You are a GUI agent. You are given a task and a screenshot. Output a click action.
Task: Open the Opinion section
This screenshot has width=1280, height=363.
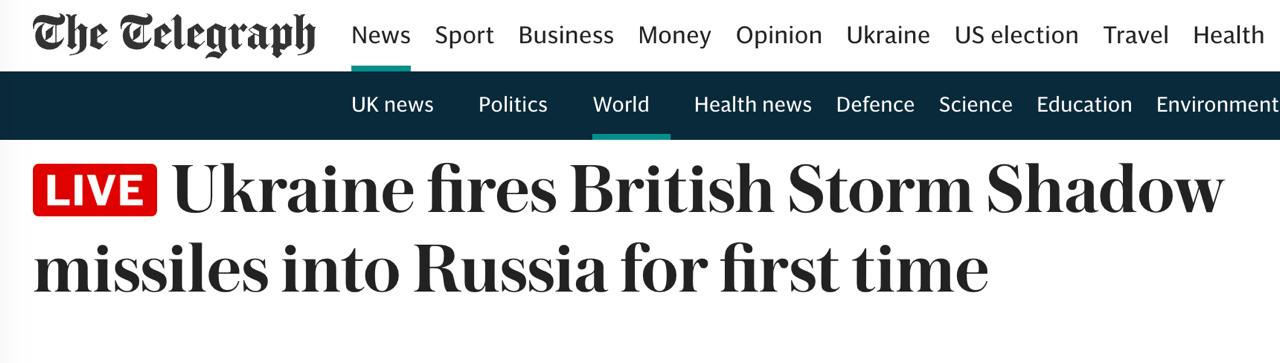click(779, 36)
